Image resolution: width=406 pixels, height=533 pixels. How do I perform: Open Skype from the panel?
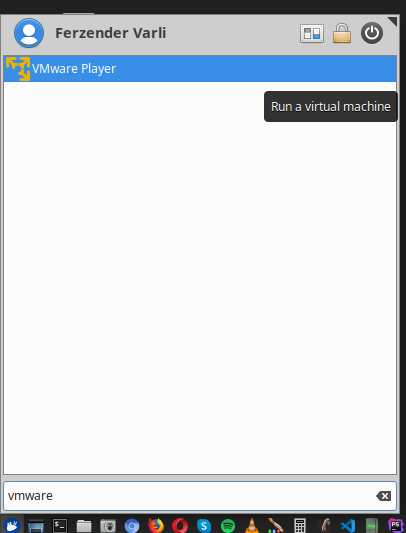204,526
